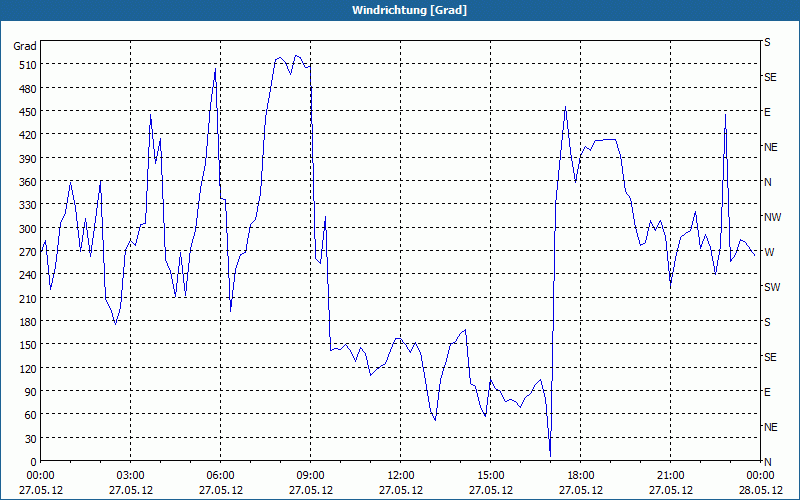Select the 420 axis label
This screenshot has height=500, width=800.
28,135
